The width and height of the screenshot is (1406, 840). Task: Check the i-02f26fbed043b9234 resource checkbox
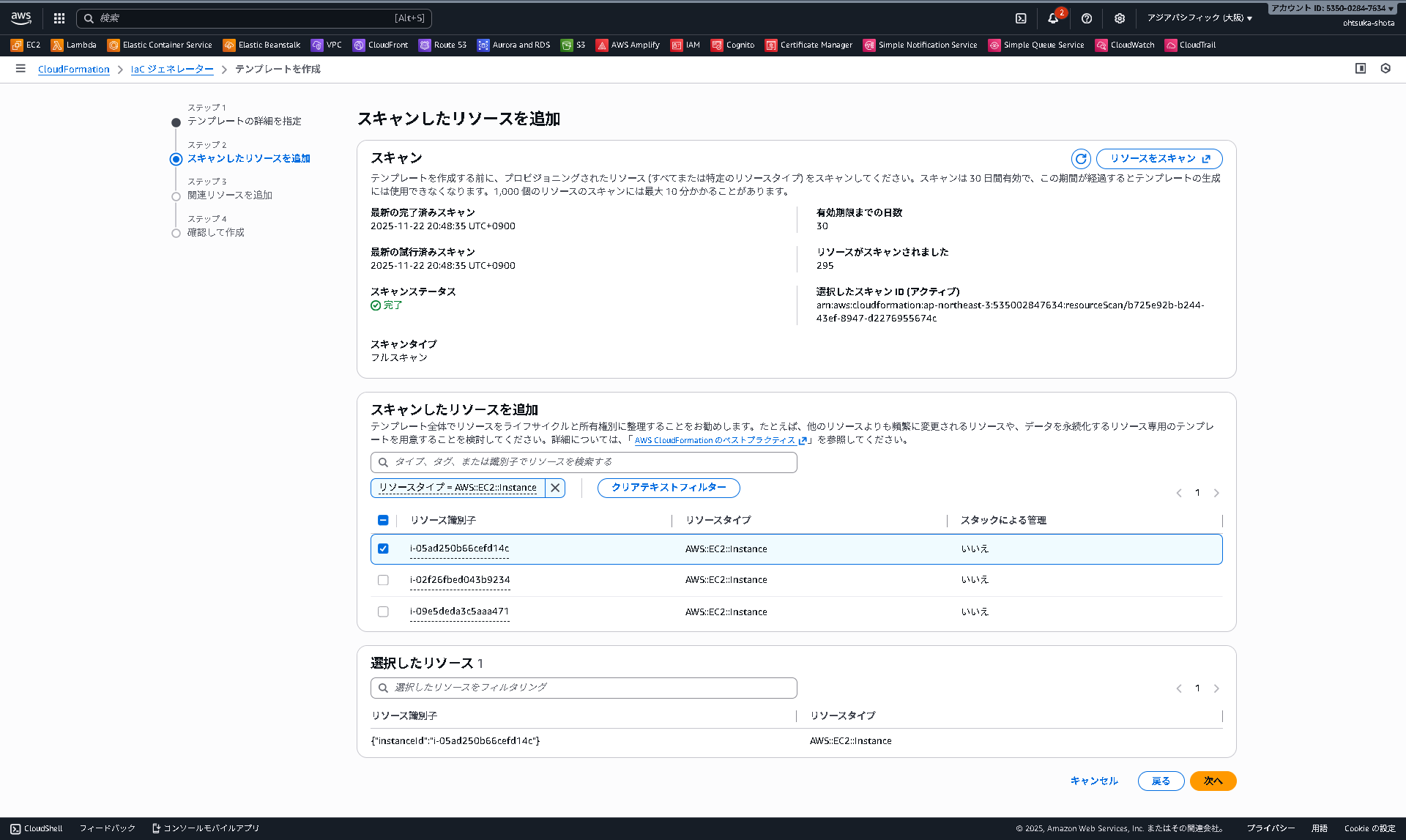coord(383,580)
